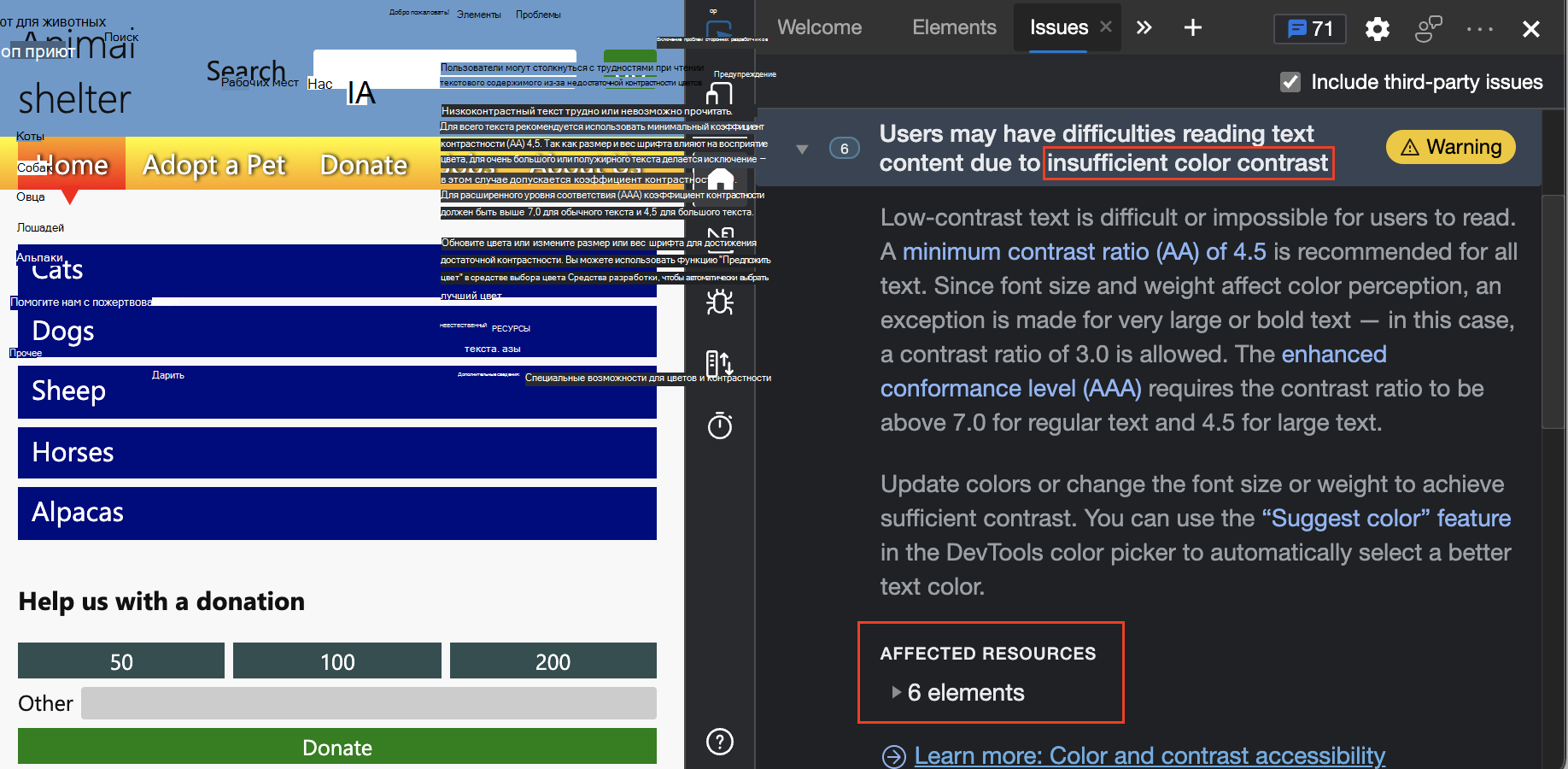This screenshot has width=1568, height=769.
Task: Open the Dogs category link
Action: 337,332
